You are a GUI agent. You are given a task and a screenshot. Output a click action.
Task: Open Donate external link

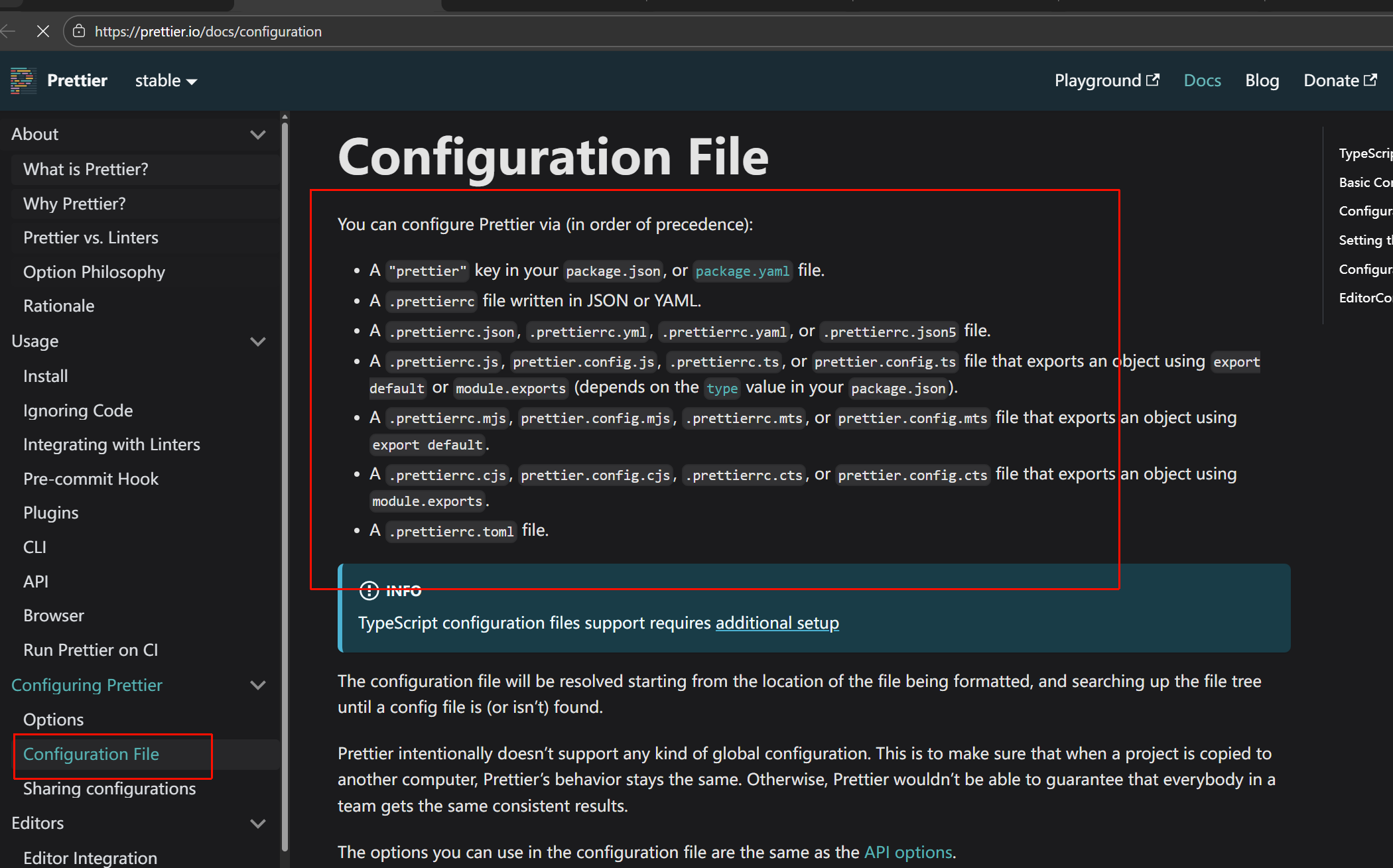click(1339, 81)
